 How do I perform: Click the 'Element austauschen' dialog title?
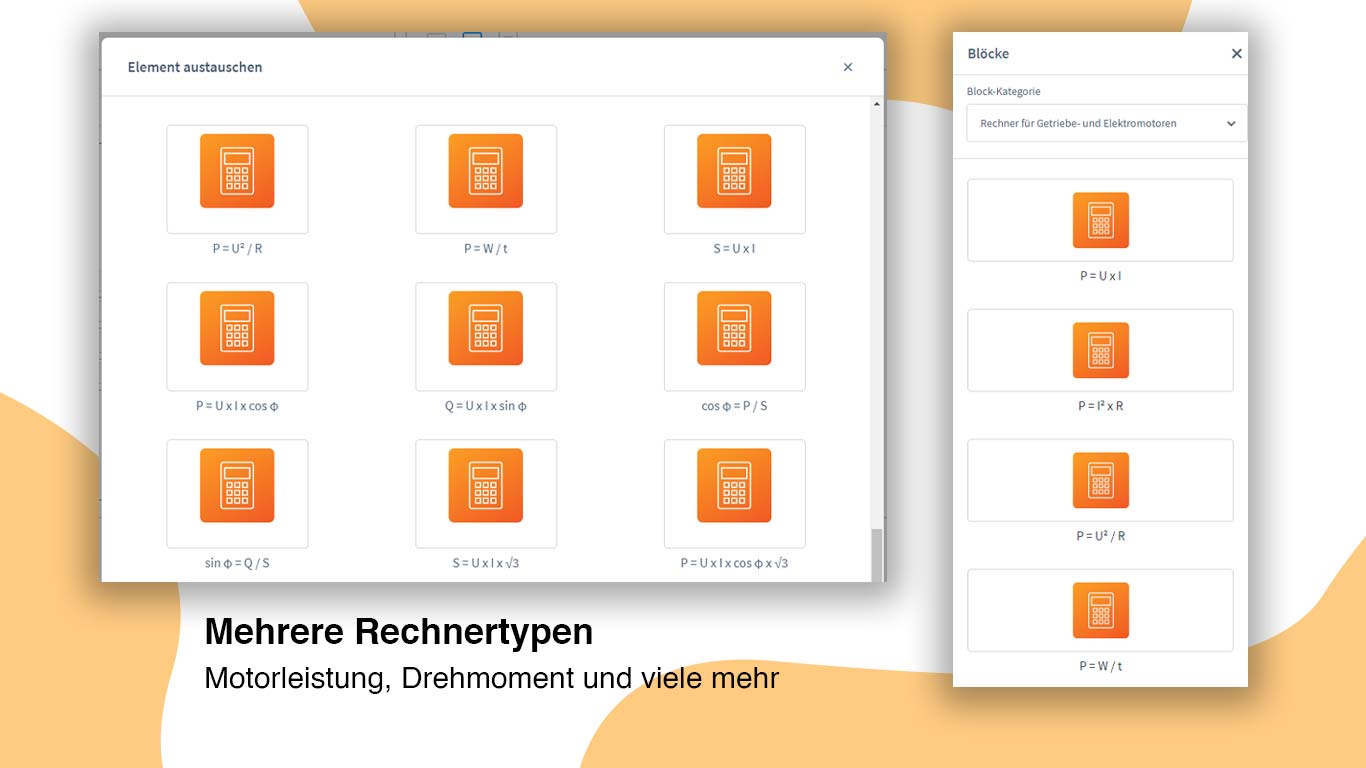[x=195, y=67]
